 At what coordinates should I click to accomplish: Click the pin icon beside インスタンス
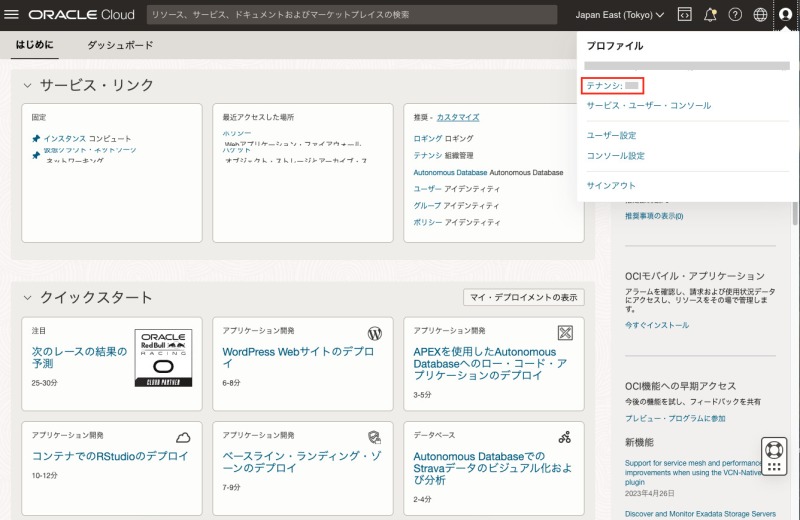pyautogui.click(x=37, y=139)
